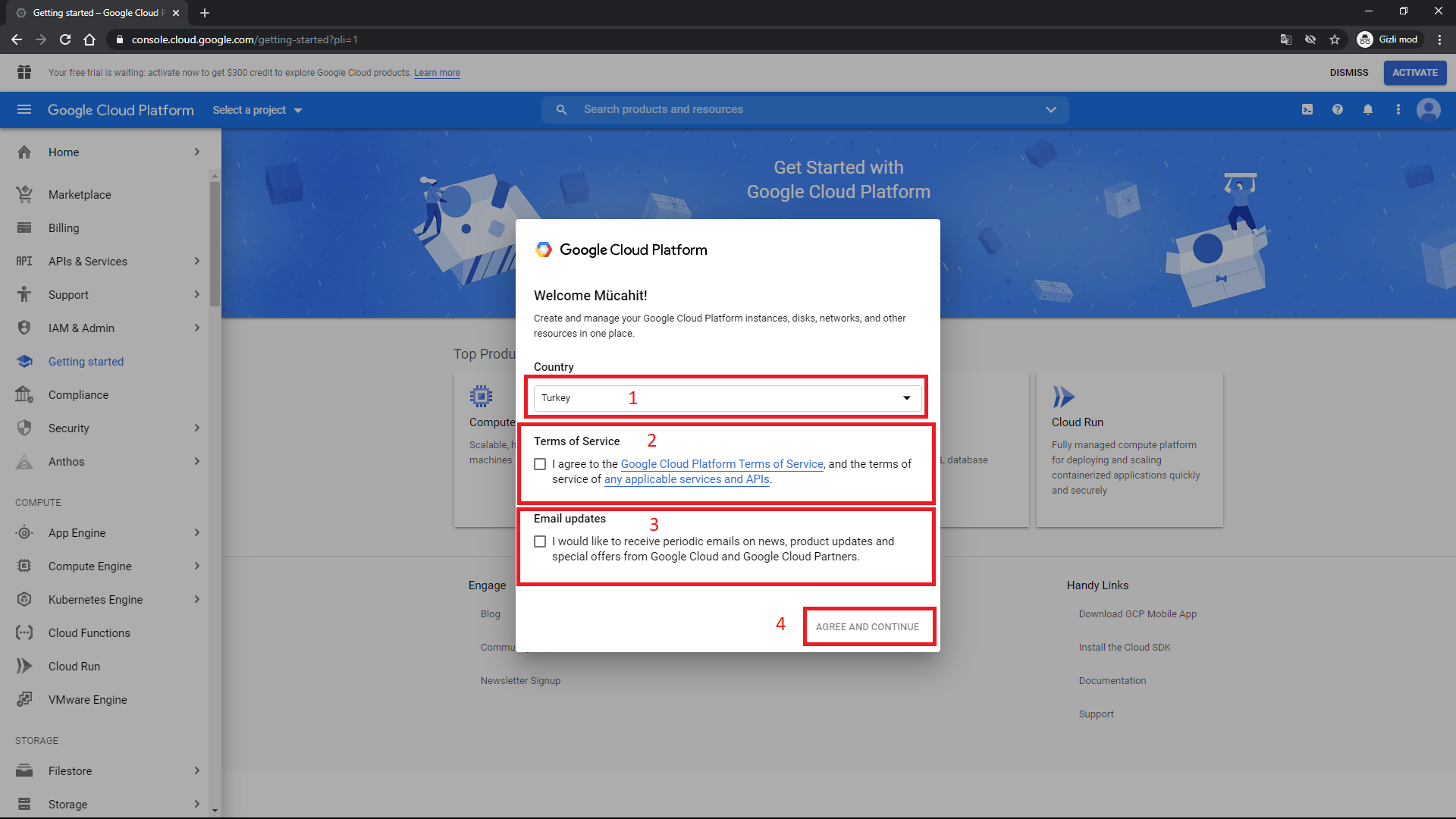Click the sidebar vertical scrollbar
This screenshot has height=819, width=1456.
[x=215, y=243]
